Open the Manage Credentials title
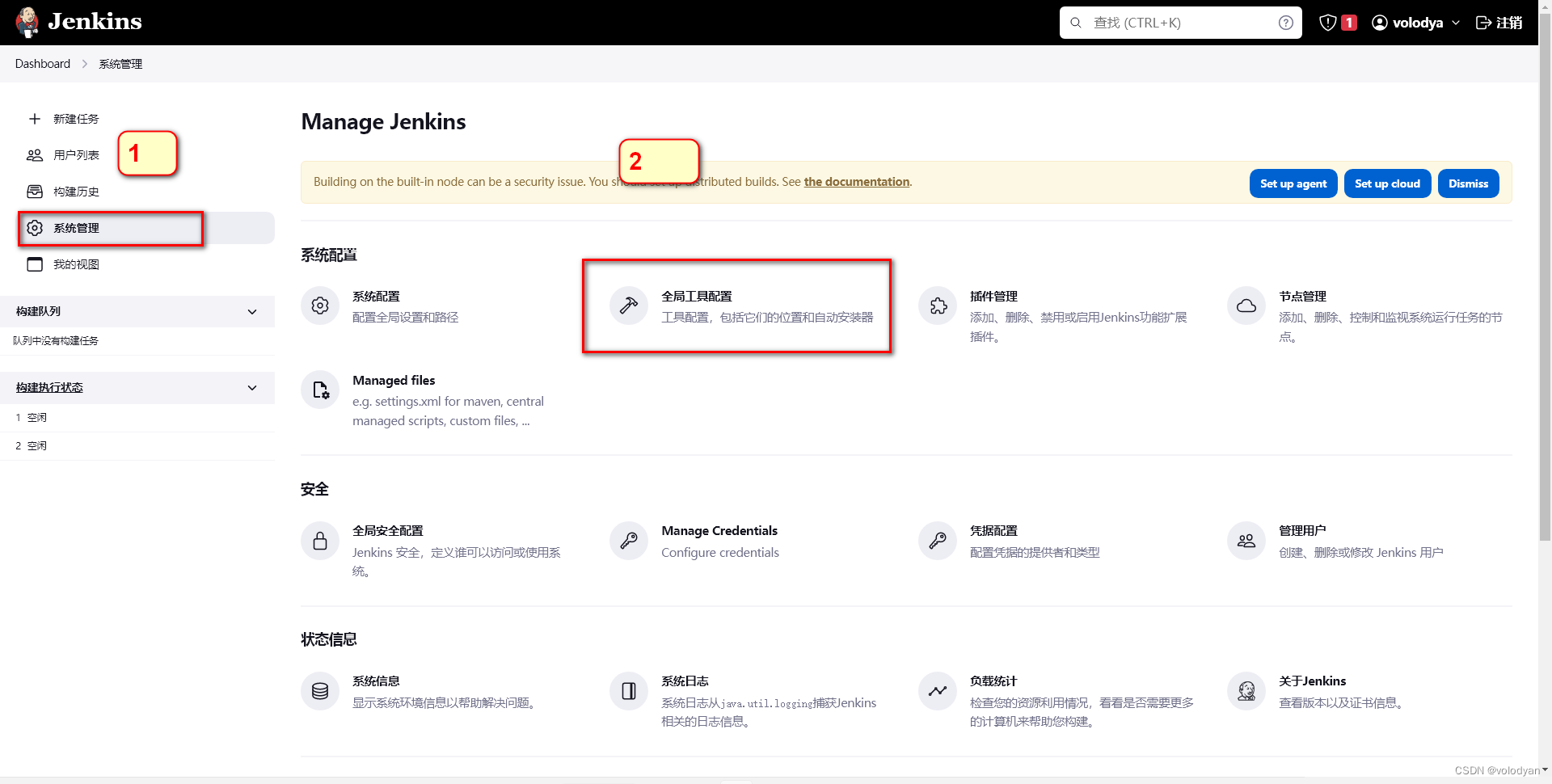The height and width of the screenshot is (784, 1552). [719, 531]
